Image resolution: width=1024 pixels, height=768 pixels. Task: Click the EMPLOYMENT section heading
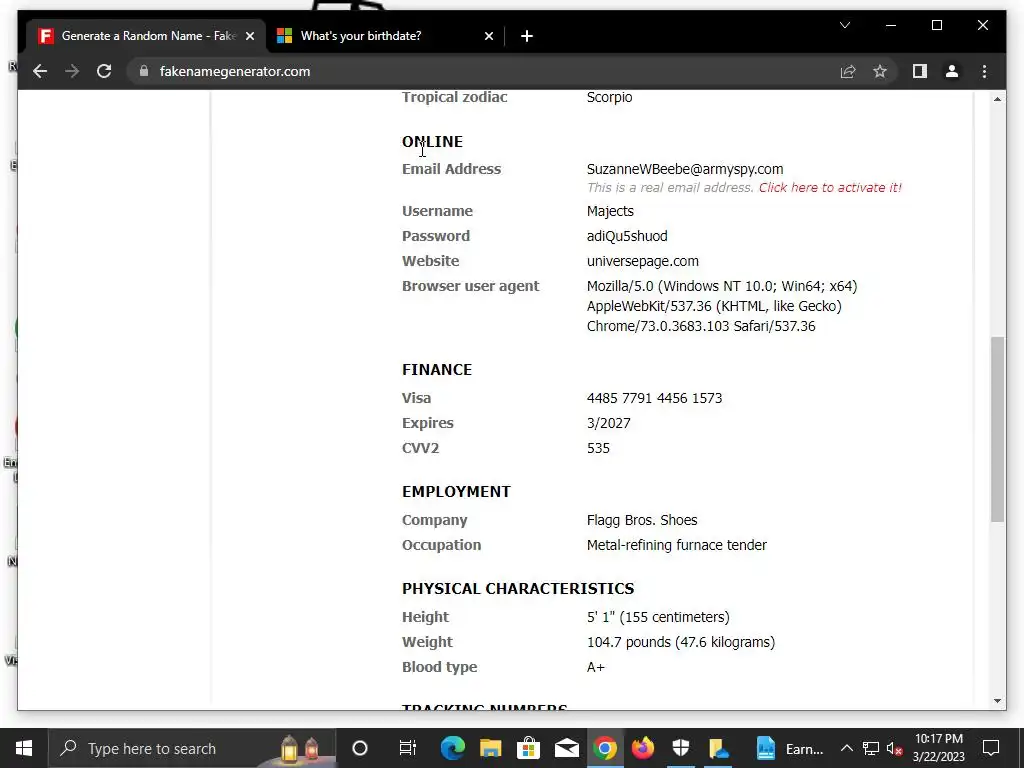456,492
